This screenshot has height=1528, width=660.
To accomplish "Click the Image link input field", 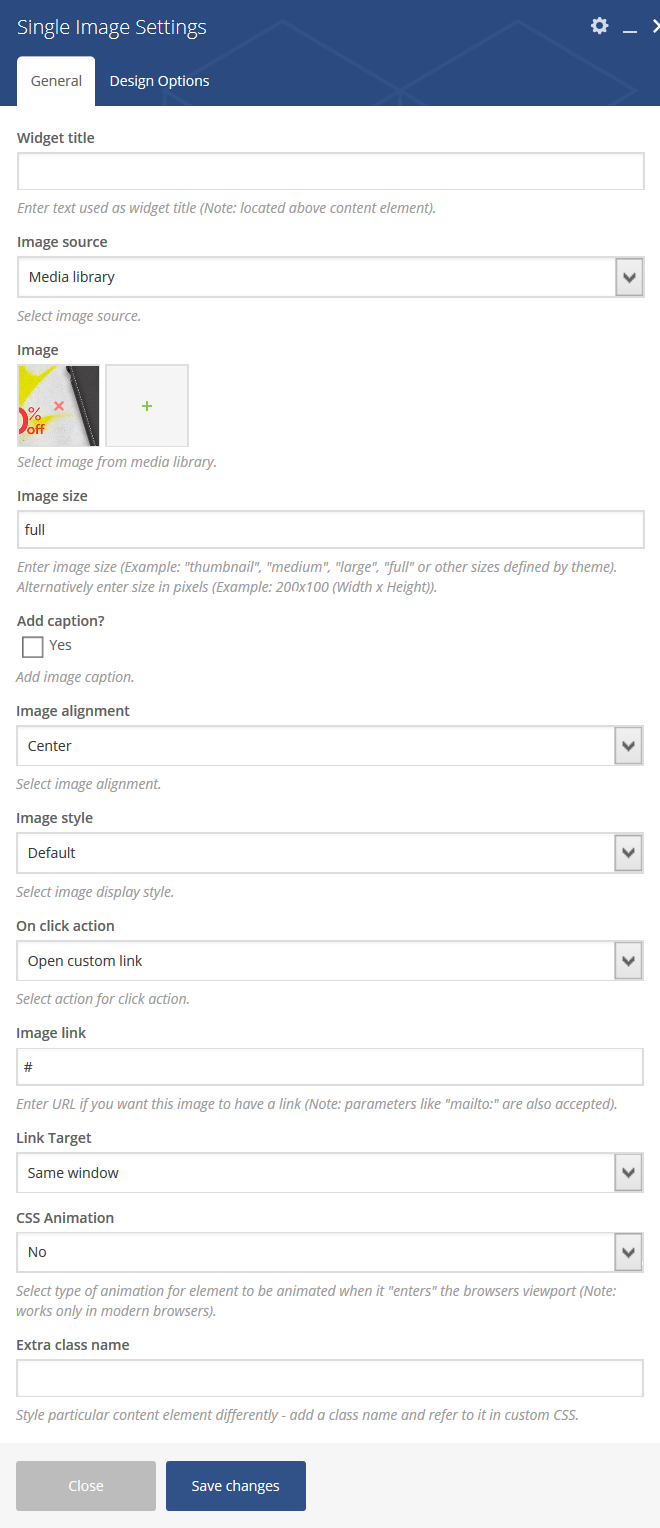I will point(330,1067).
